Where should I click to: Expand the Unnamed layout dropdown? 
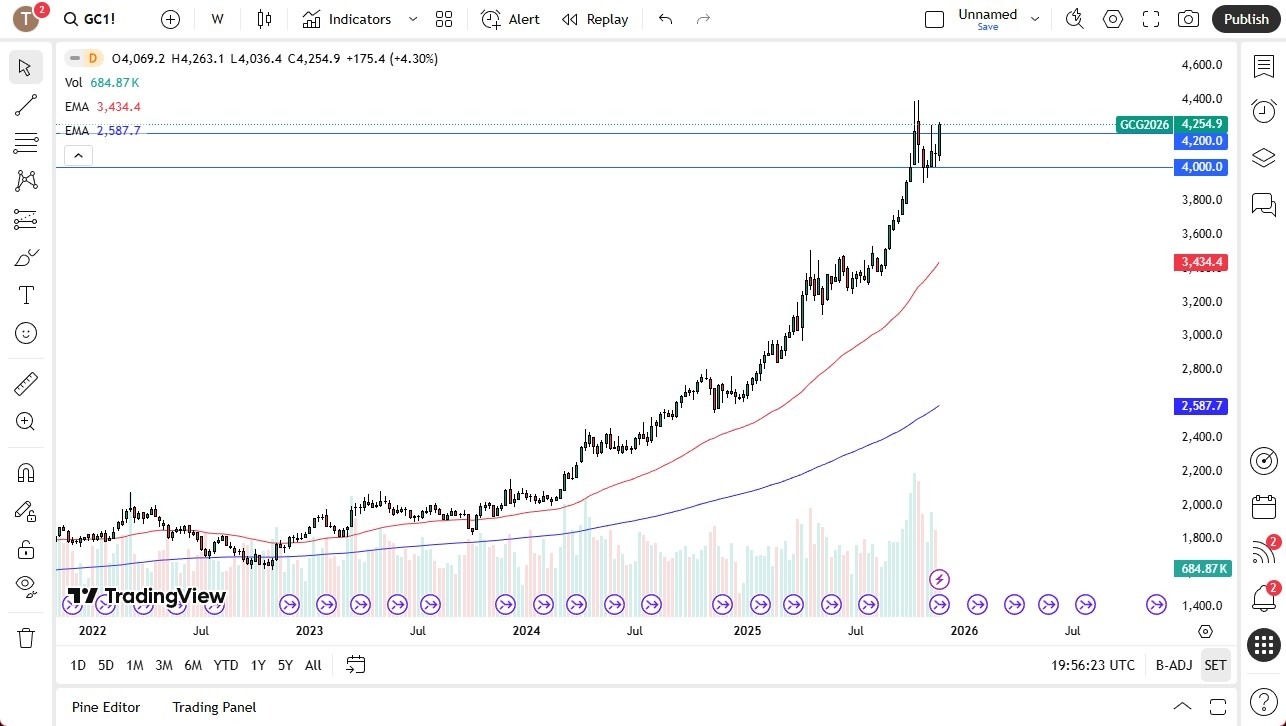(x=1035, y=19)
